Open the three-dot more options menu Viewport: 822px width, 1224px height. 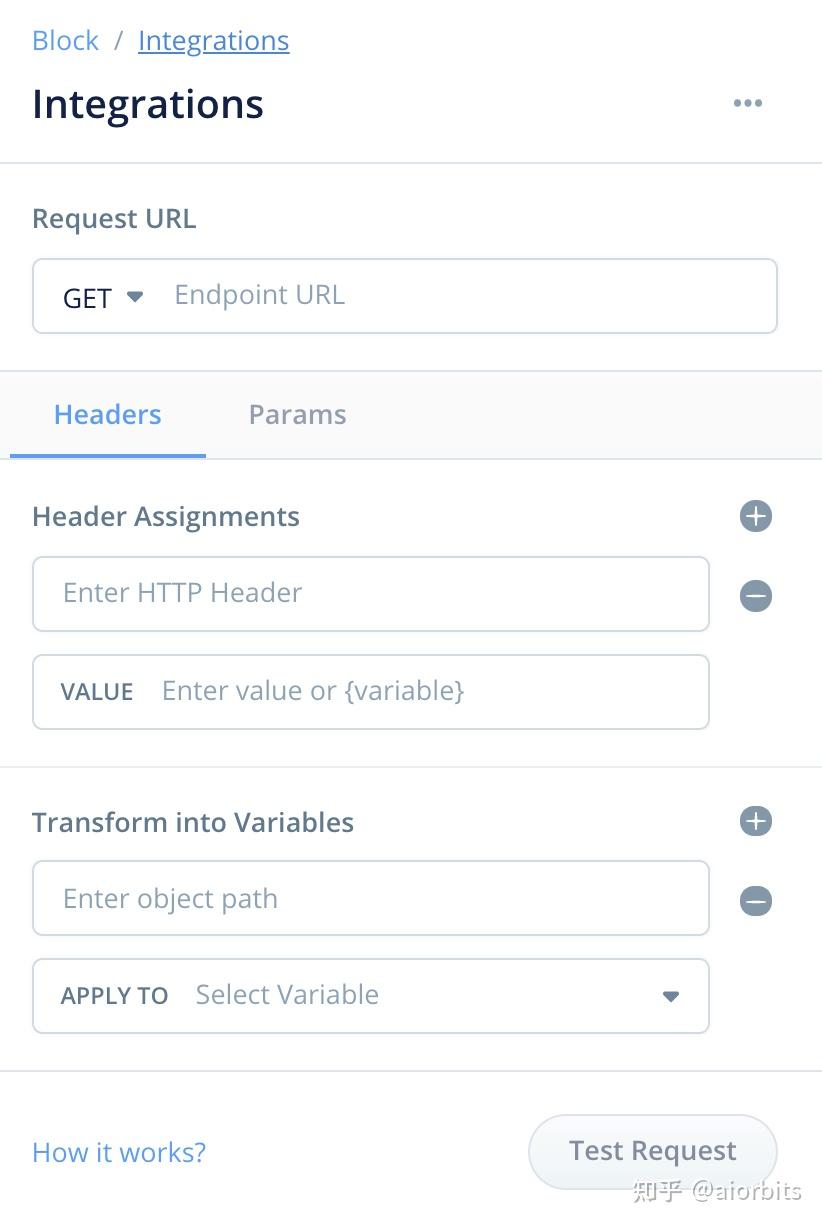747,103
